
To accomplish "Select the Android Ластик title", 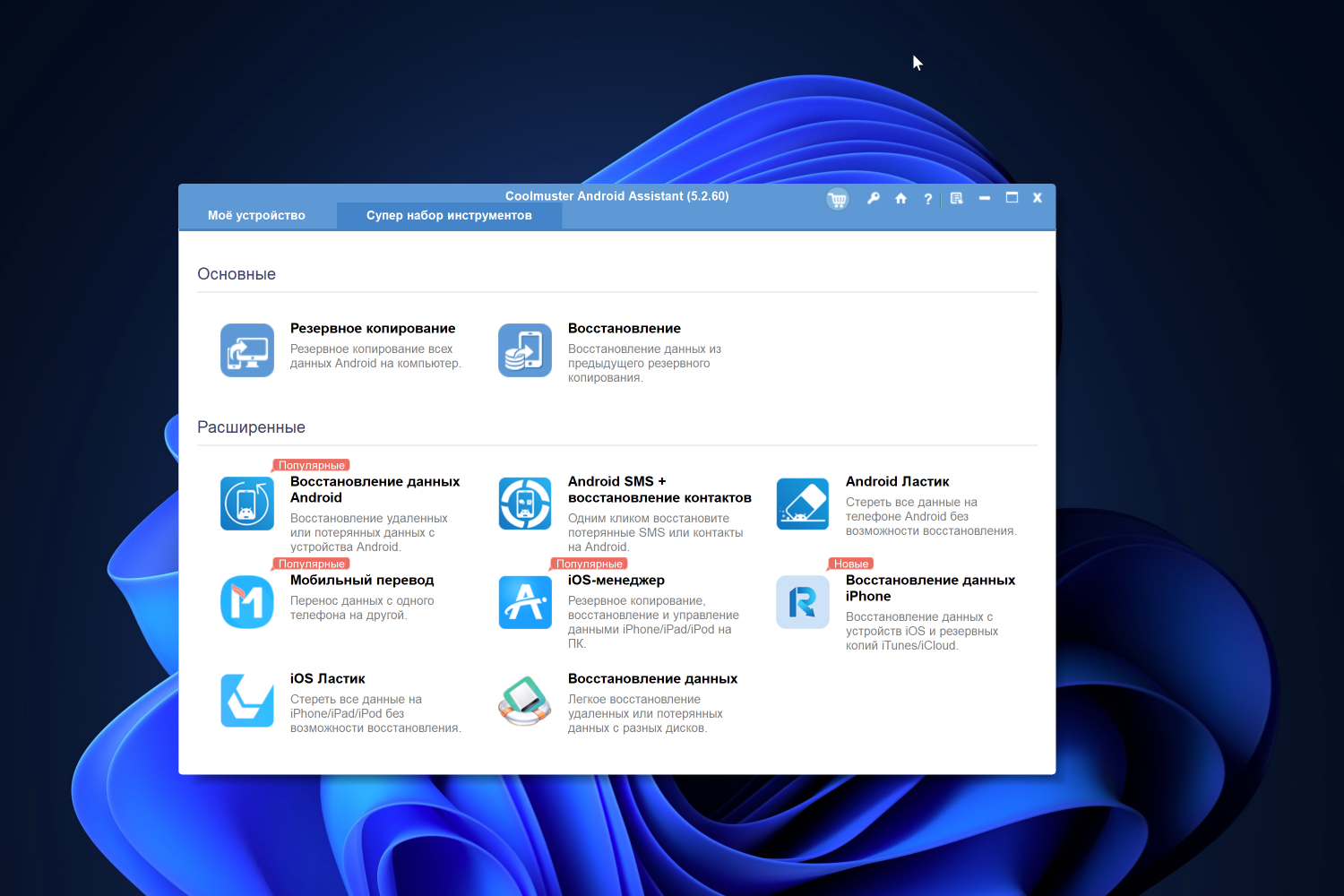I will click(897, 481).
